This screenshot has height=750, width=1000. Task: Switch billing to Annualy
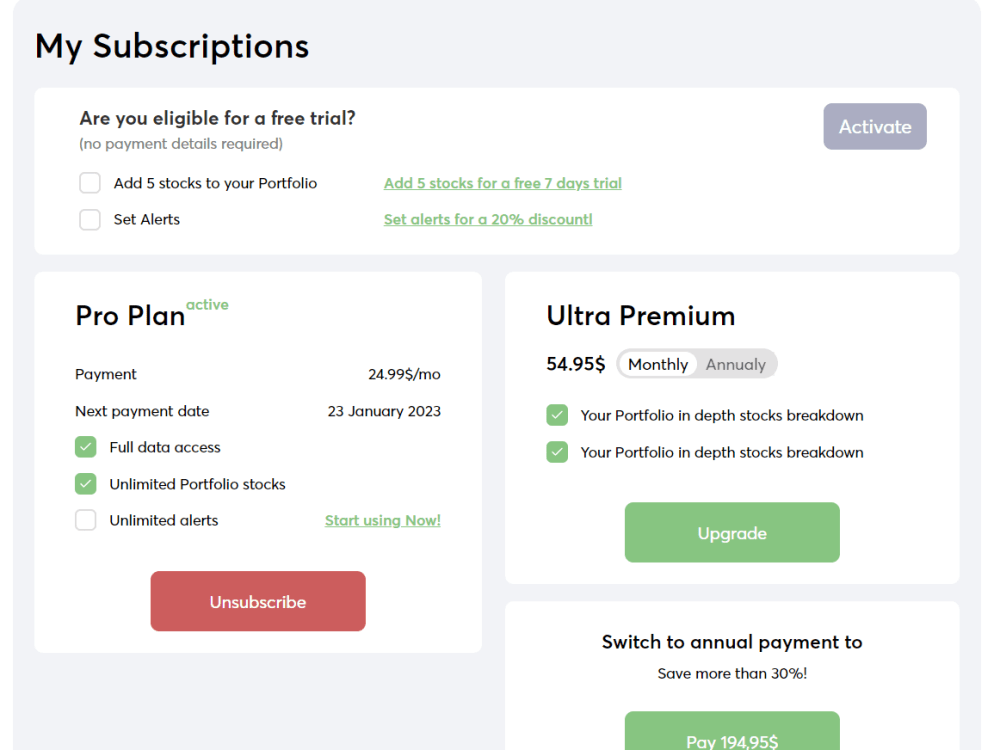[736, 364]
